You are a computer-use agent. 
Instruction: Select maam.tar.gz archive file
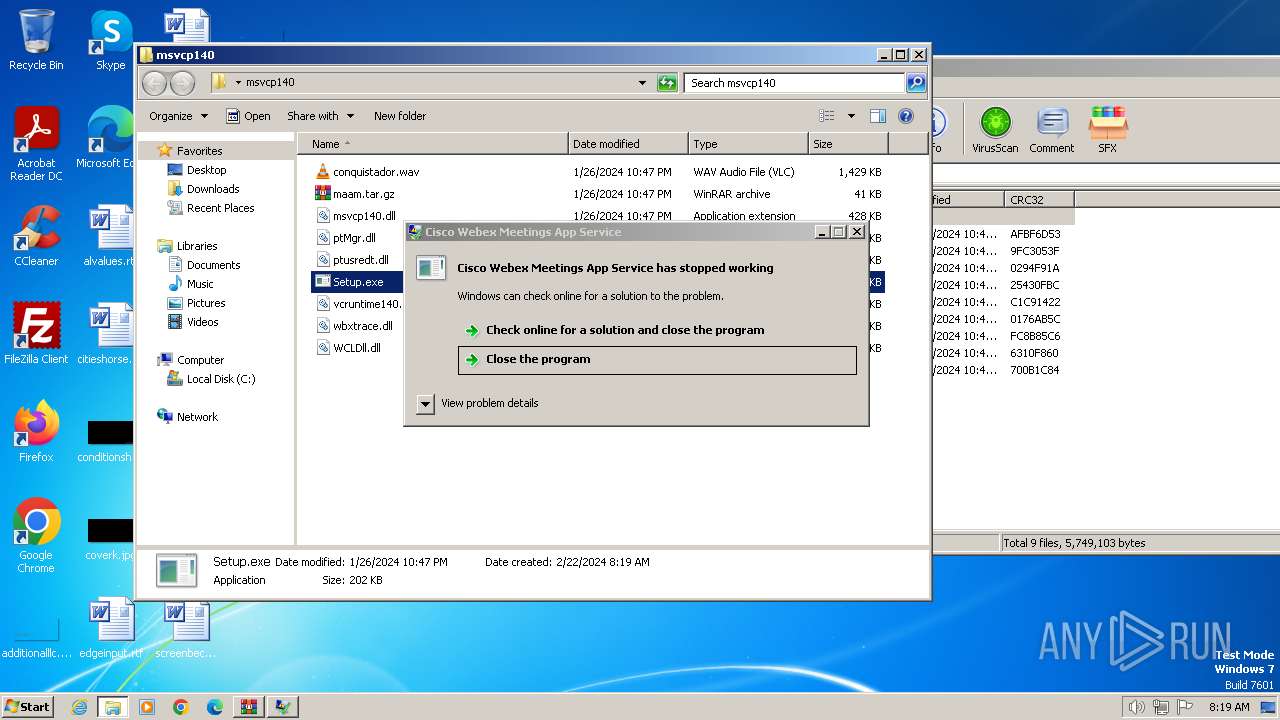coord(363,194)
